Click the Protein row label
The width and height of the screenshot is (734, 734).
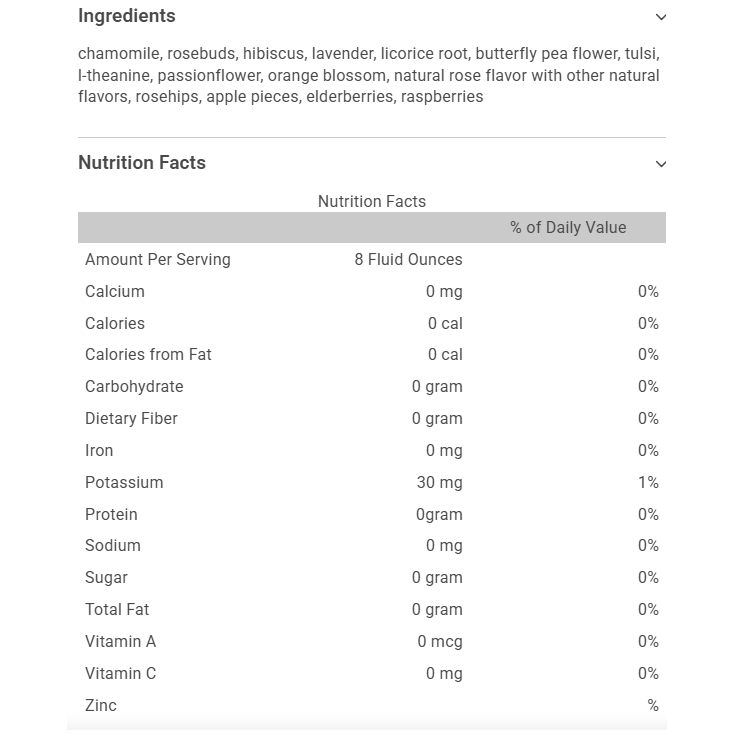[111, 514]
